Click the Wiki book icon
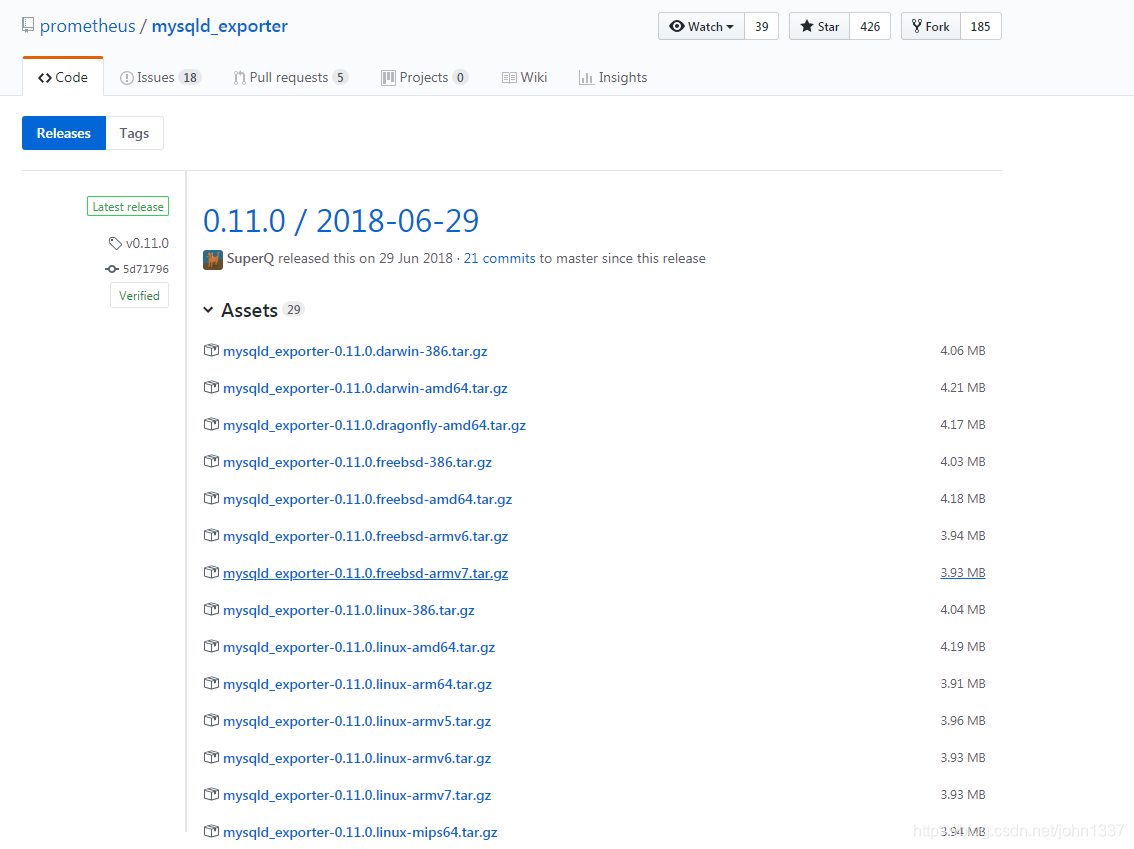Viewport: 1134px width, 849px height. pos(509,77)
